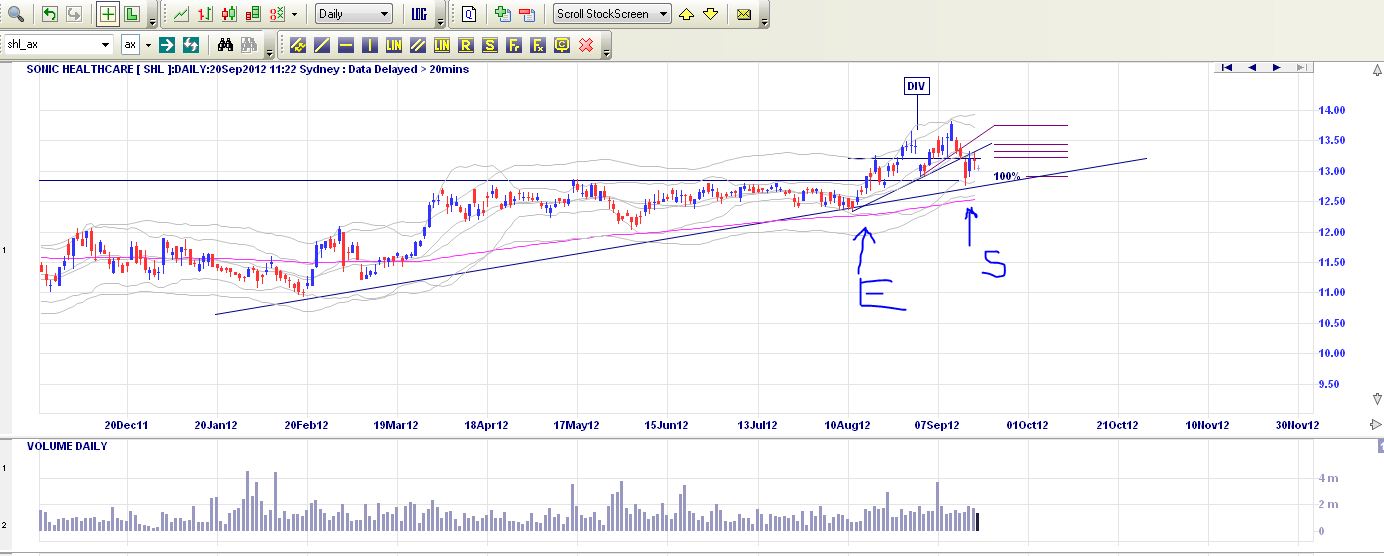Click the red remove-chart icon
Viewport: 1384px width, 556px height.
pos(527,14)
